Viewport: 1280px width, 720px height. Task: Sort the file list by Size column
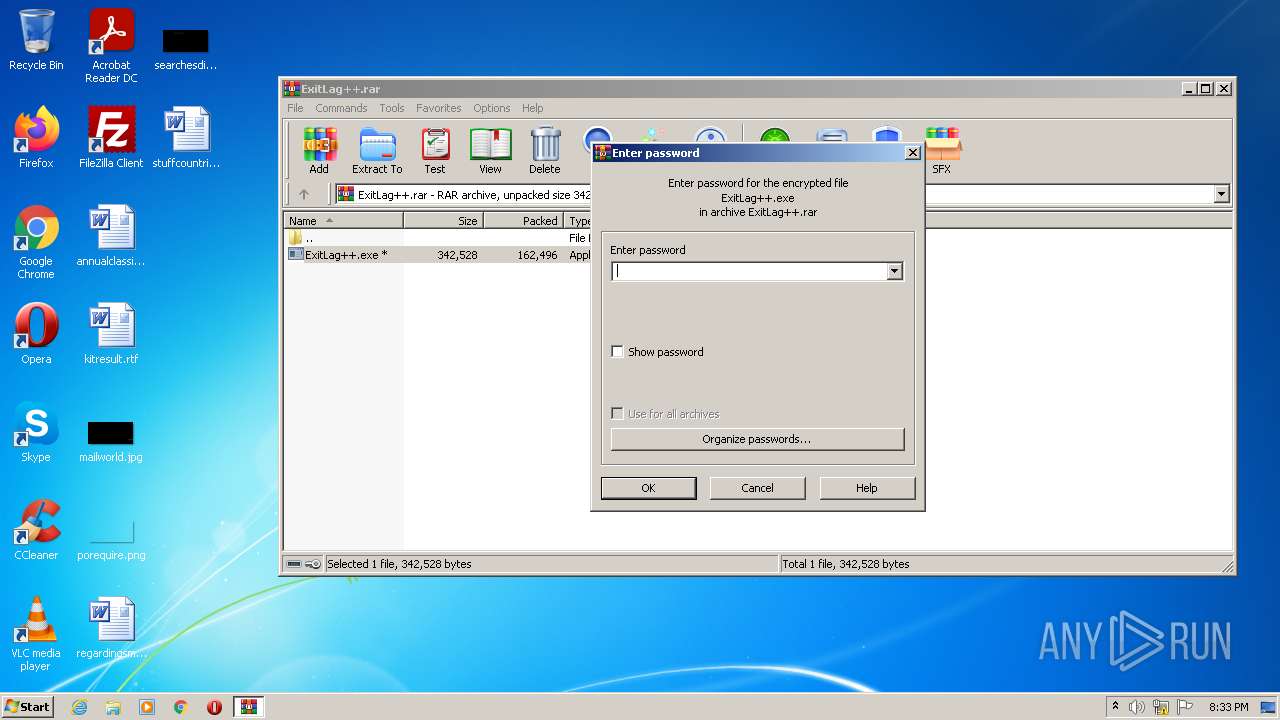444,221
